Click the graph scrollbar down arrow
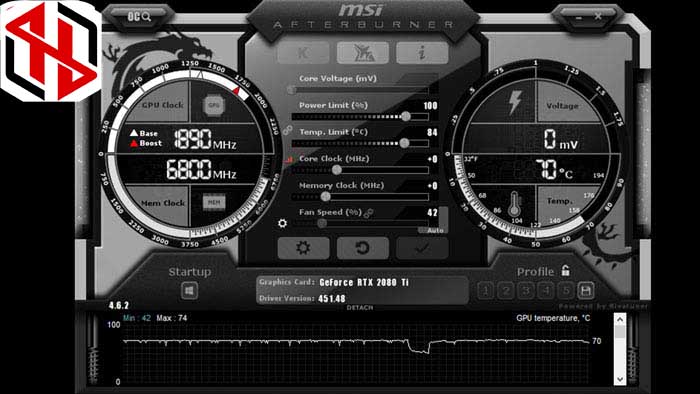700x394 pixels. pos(620,379)
